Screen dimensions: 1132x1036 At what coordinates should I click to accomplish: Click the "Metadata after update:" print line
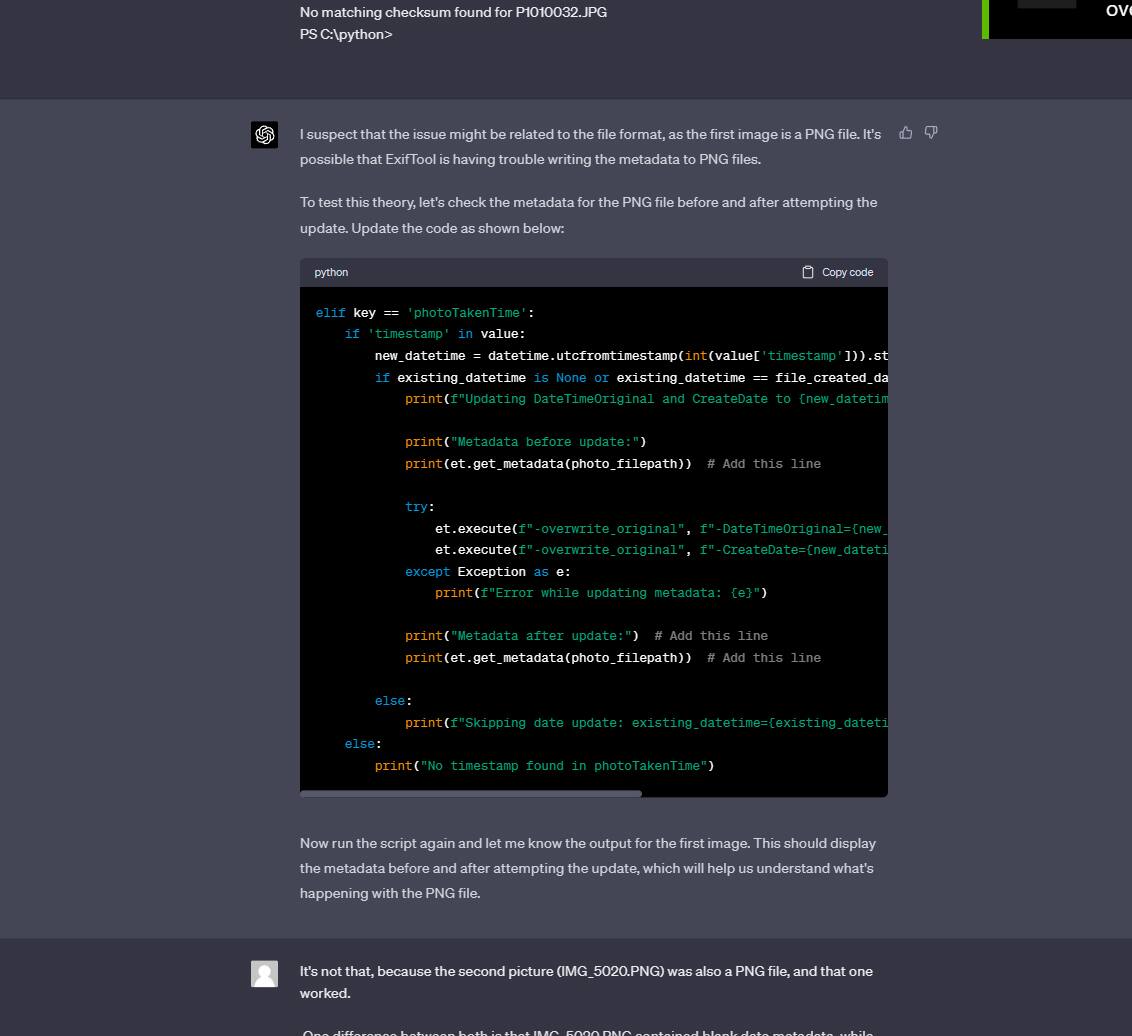(521, 636)
